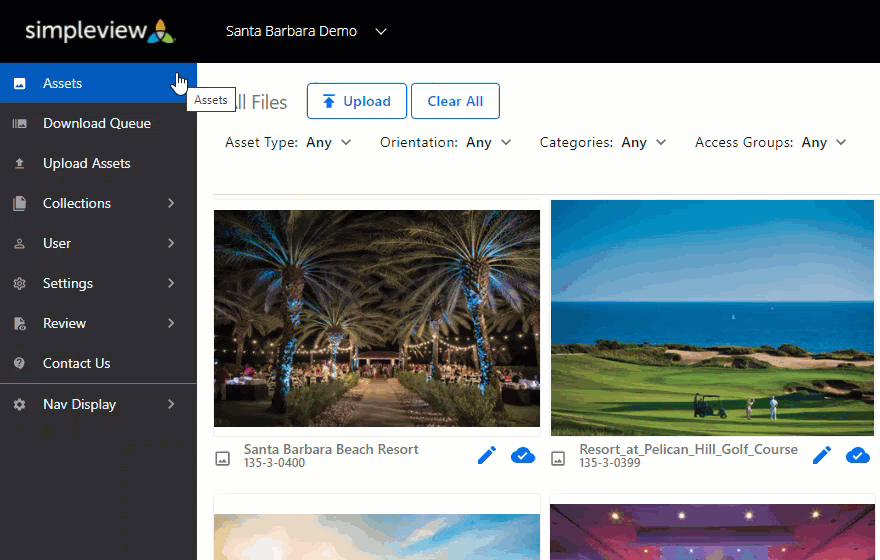The height and width of the screenshot is (560, 880).
Task: Click the Resort_at_Pelican_Hill_Golf_Course title
Action: click(689, 449)
